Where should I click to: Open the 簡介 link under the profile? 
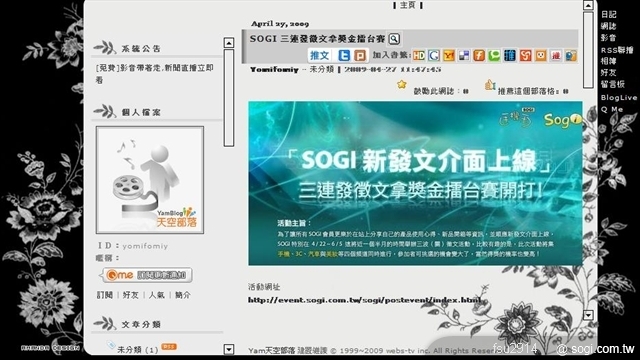[182, 295]
